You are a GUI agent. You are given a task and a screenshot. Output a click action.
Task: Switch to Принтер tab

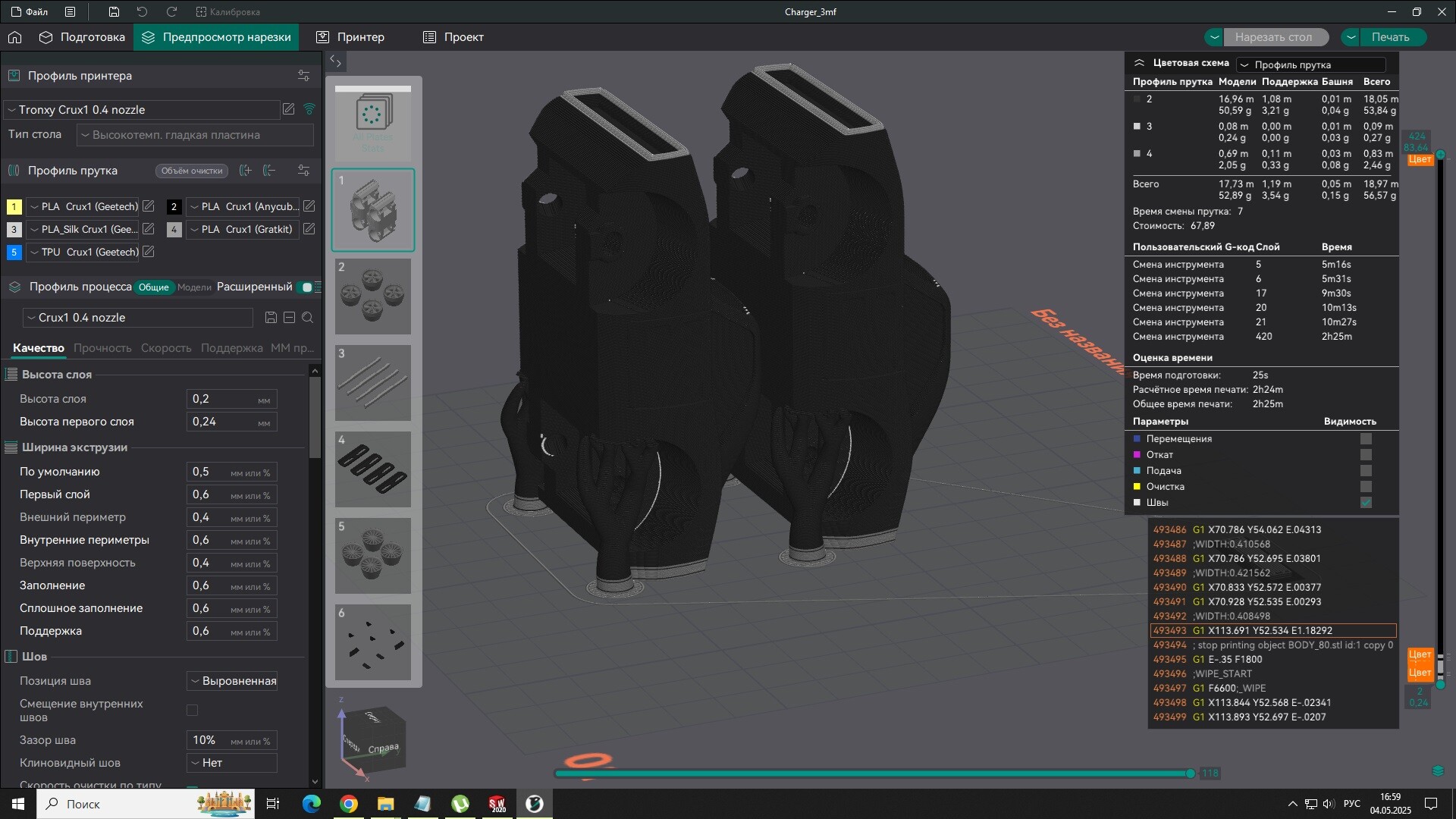350,37
